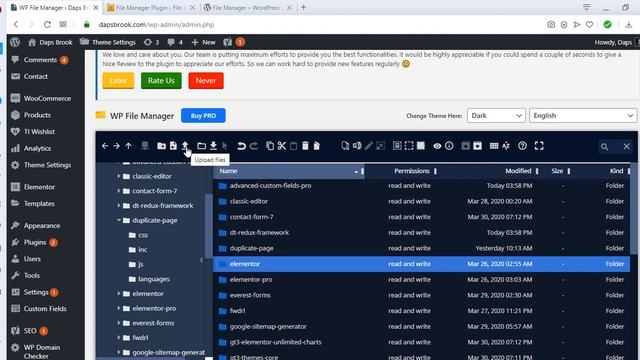Empty the folder using toolbar icon

(x=317, y=146)
